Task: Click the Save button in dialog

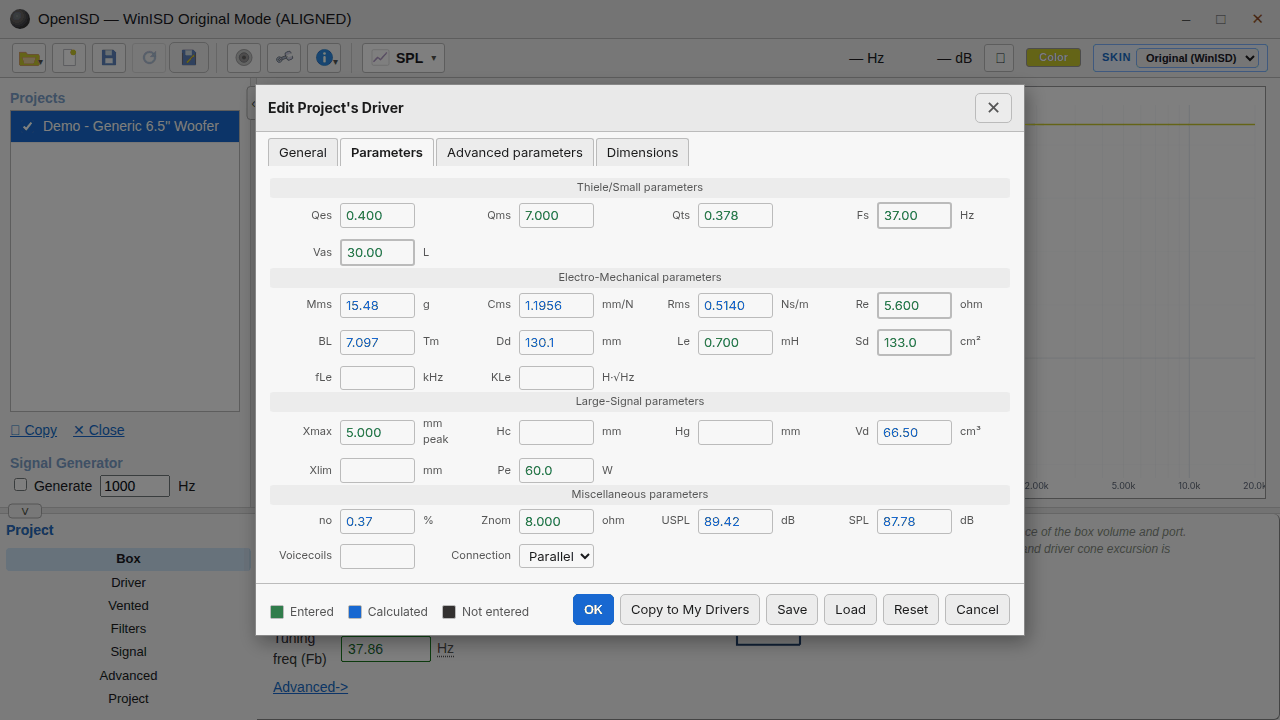Action: point(792,609)
